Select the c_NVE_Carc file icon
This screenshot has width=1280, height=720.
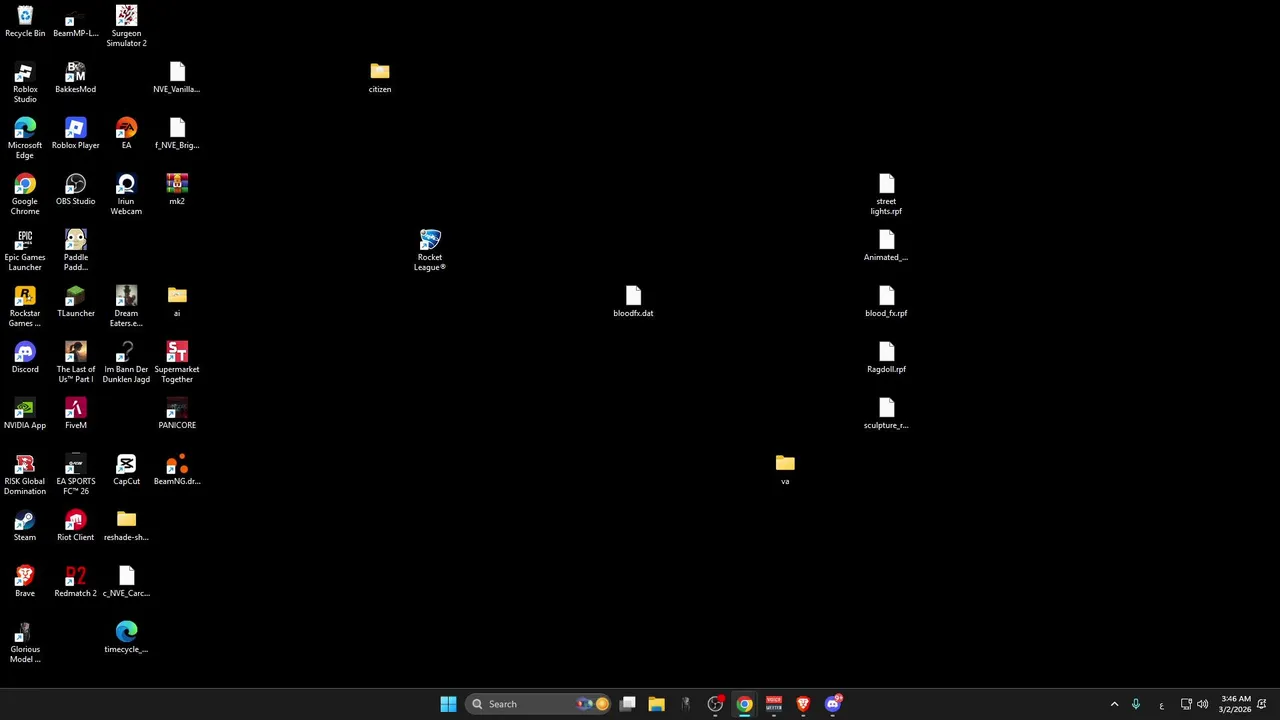(x=126, y=582)
